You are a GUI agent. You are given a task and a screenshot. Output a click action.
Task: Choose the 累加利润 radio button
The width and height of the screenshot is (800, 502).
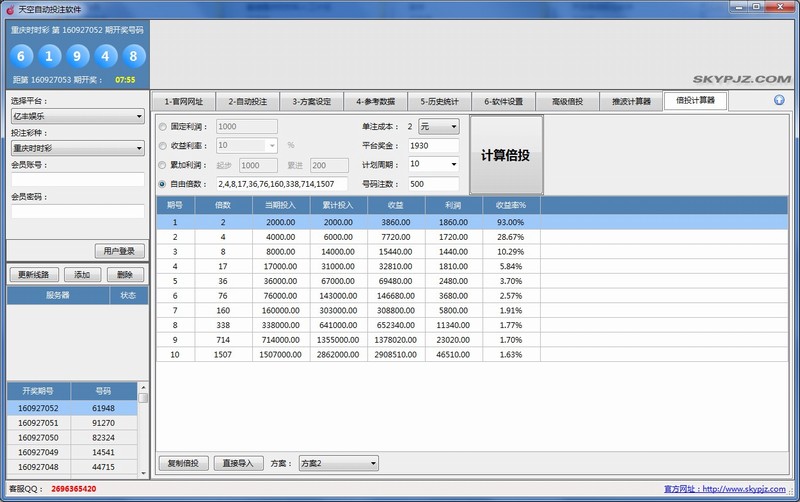pyautogui.click(x=163, y=165)
